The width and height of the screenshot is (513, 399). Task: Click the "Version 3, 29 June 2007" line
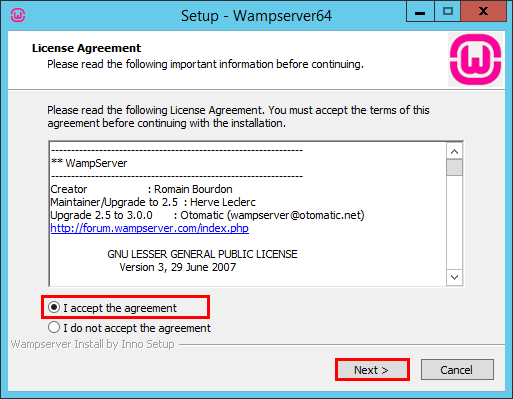coord(178,267)
